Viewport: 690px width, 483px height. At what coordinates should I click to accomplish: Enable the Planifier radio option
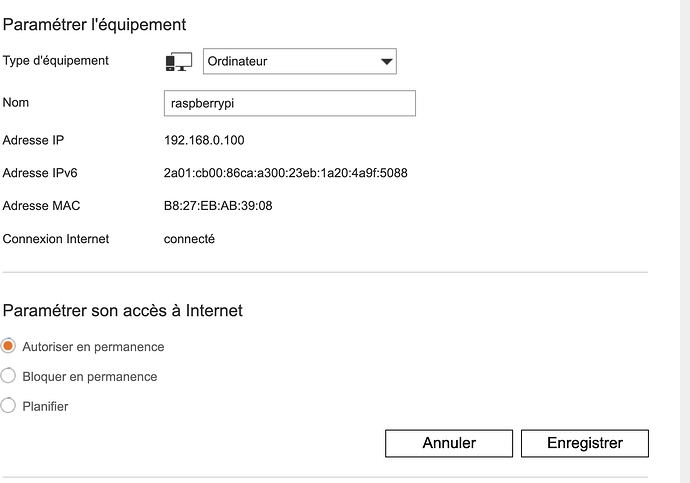click(9, 406)
